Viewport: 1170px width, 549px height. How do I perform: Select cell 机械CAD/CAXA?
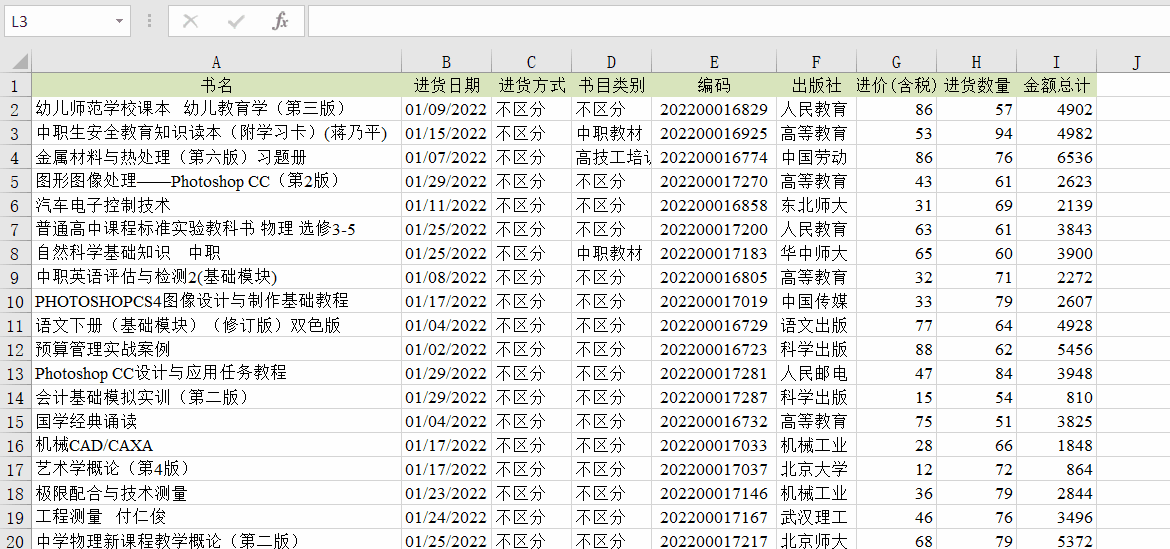[x=216, y=445]
